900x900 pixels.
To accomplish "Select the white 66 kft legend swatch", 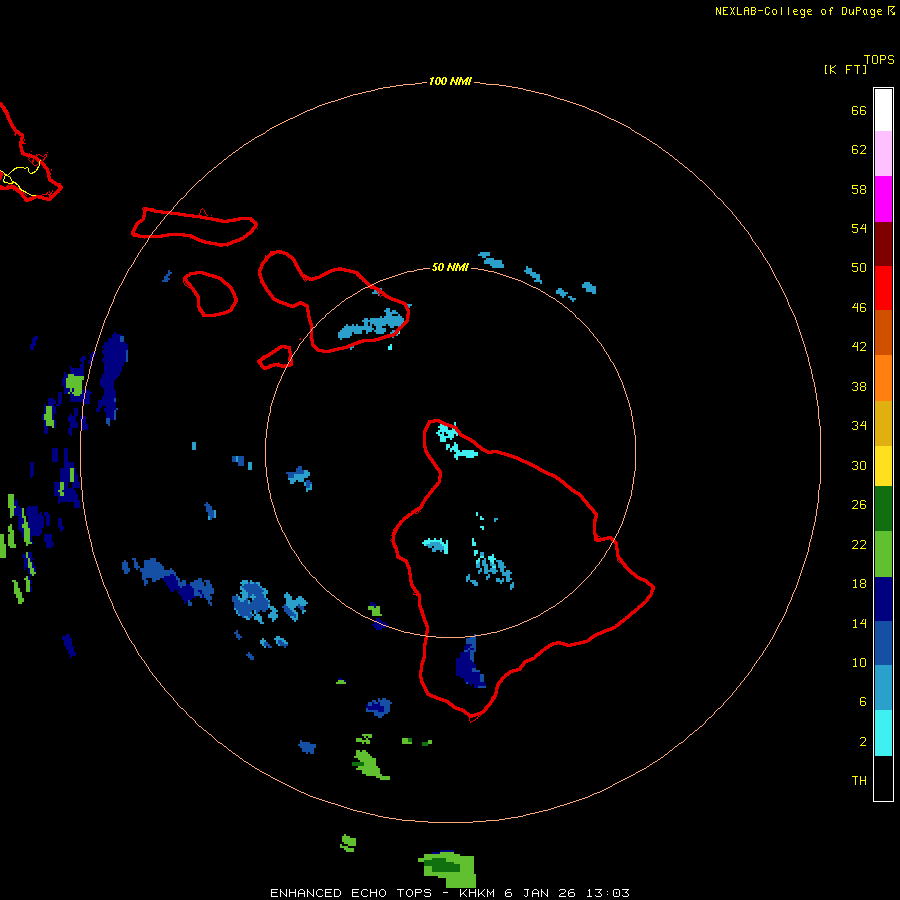I will (883, 110).
